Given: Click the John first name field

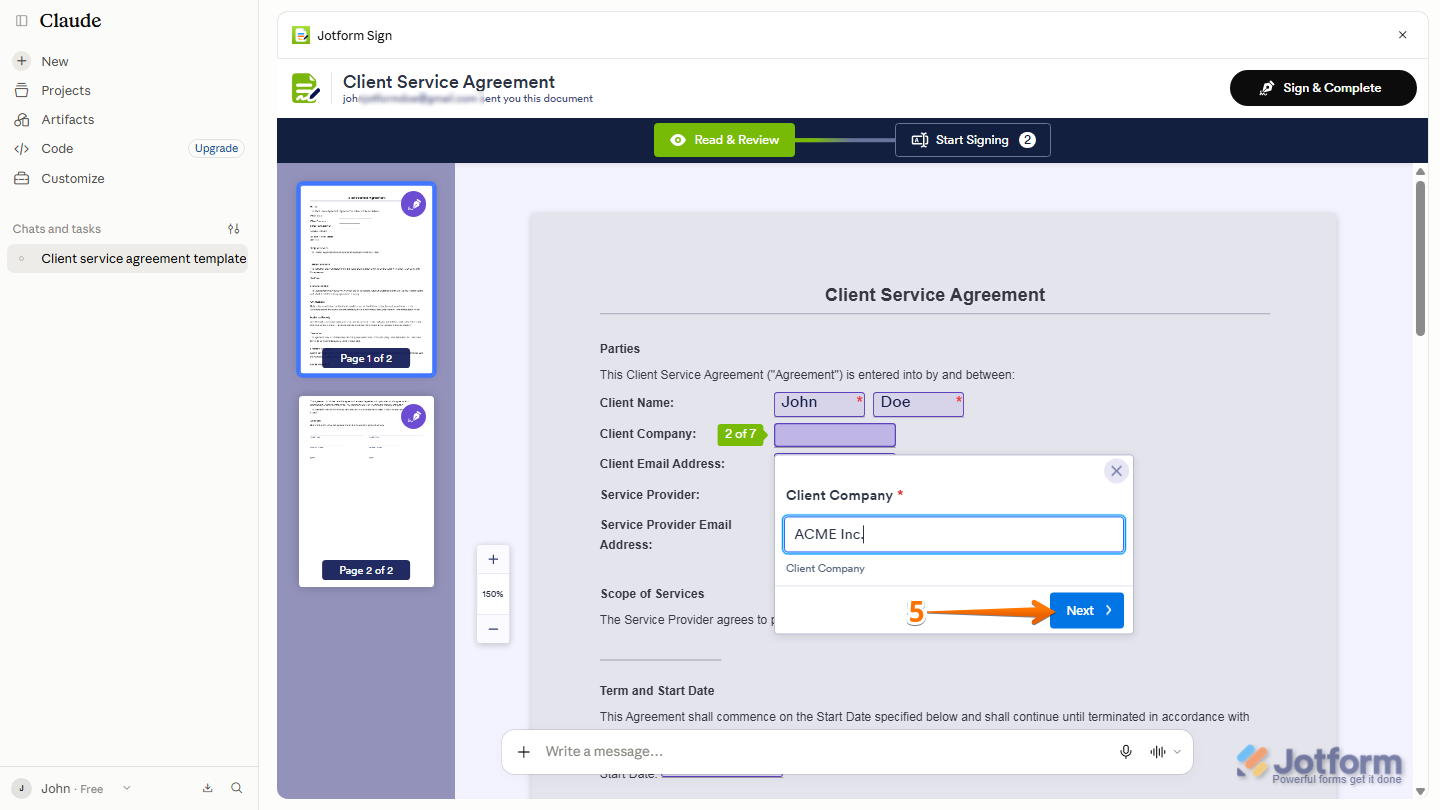Looking at the screenshot, I should (819, 403).
